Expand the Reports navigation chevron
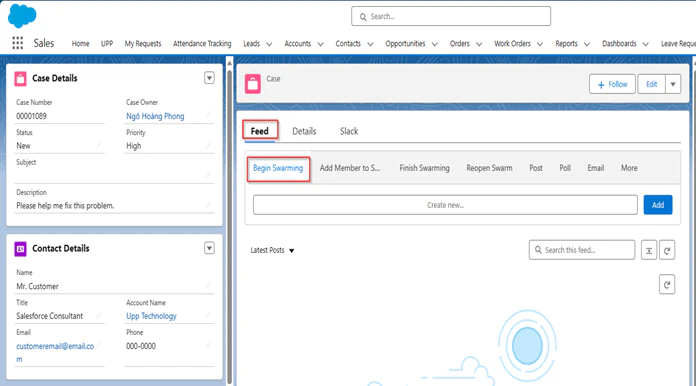The width and height of the screenshot is (696, 386). (587, 44)
